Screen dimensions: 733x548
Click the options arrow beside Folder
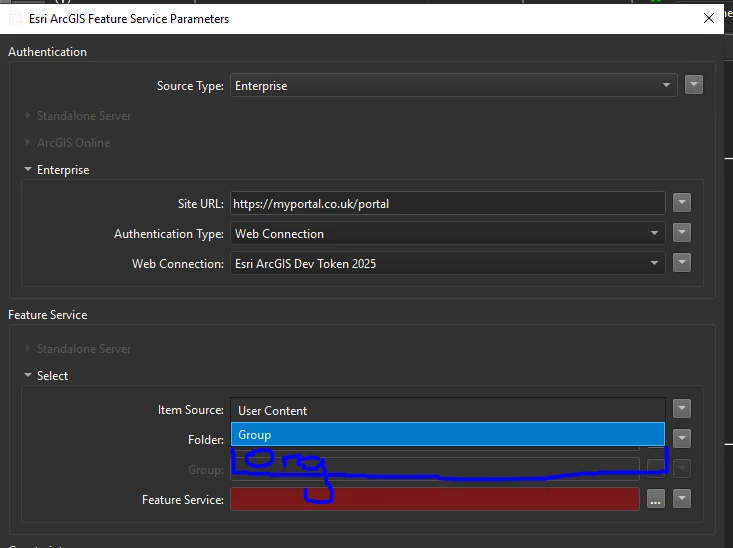pyautogui.click(x=682, y=439)
